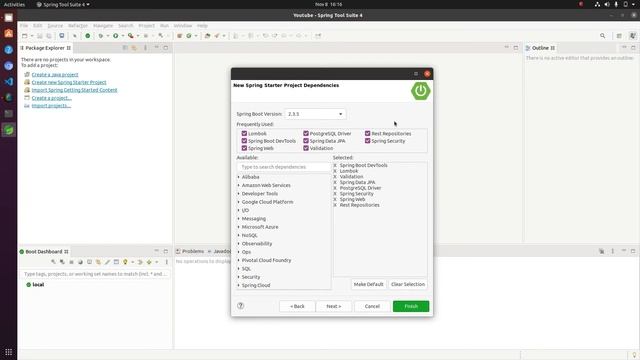The height and width of the screenshot is (360, 640).
Task: Expand Google Cloud Platform category
Action: [239, 202]
